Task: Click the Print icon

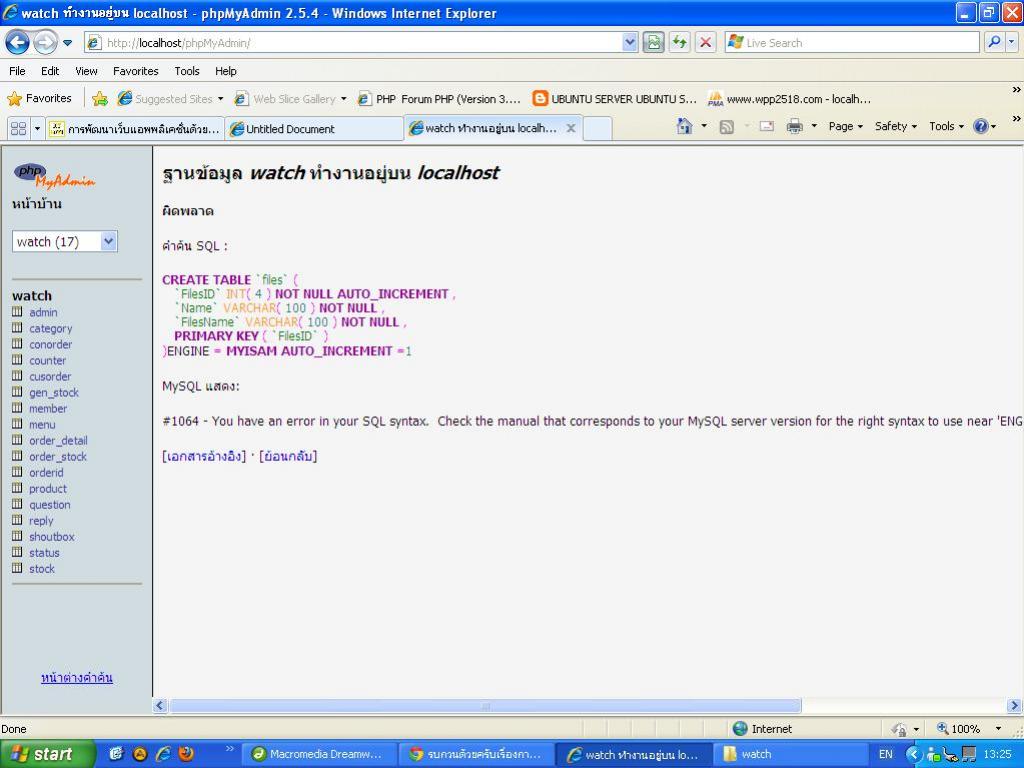Action: tap(794, 126)
